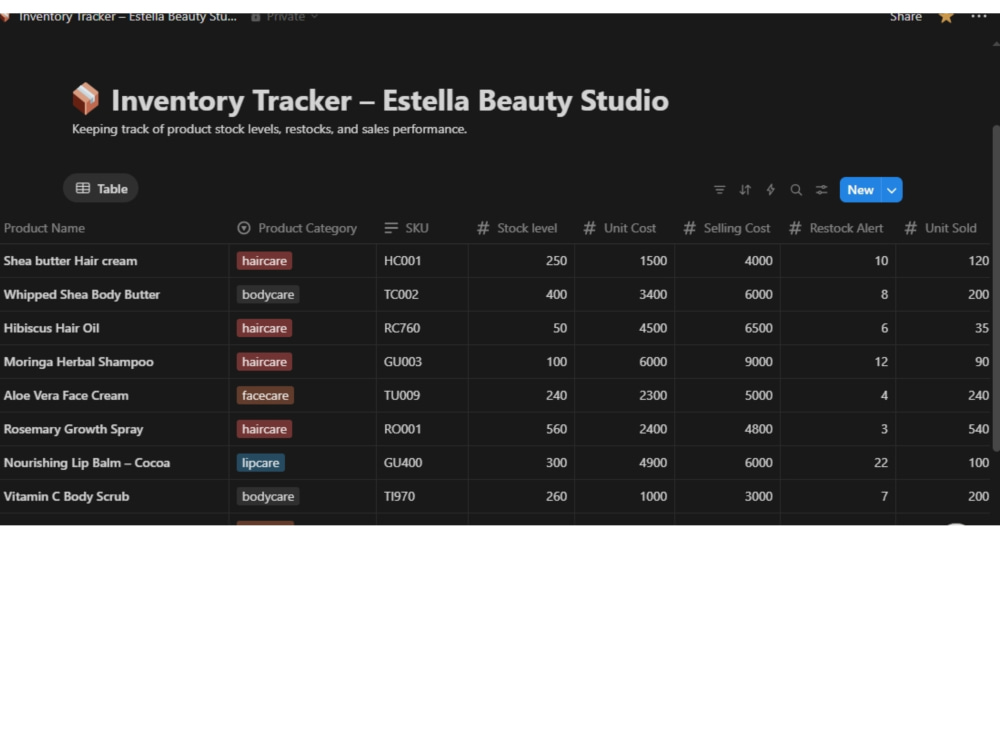This screenshot has width=1000, height=750.
Task: Open the Whipped Shea Body Butter row
Action: (82, 295)
